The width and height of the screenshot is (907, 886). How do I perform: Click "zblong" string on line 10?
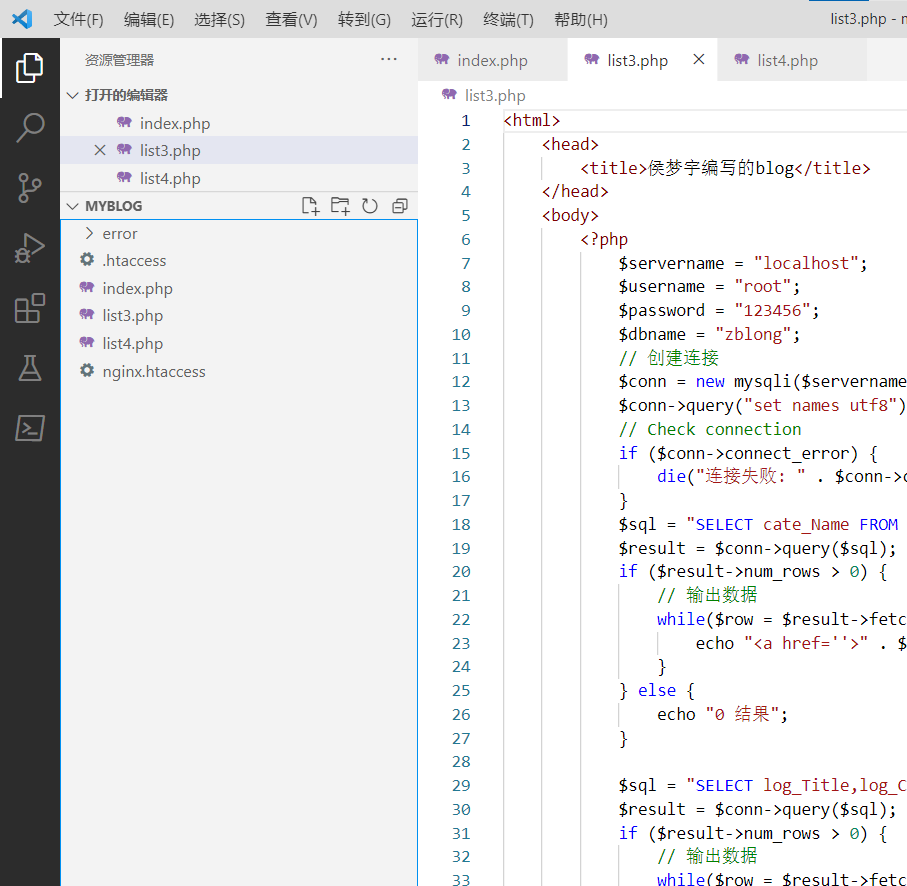click(753, 334)
